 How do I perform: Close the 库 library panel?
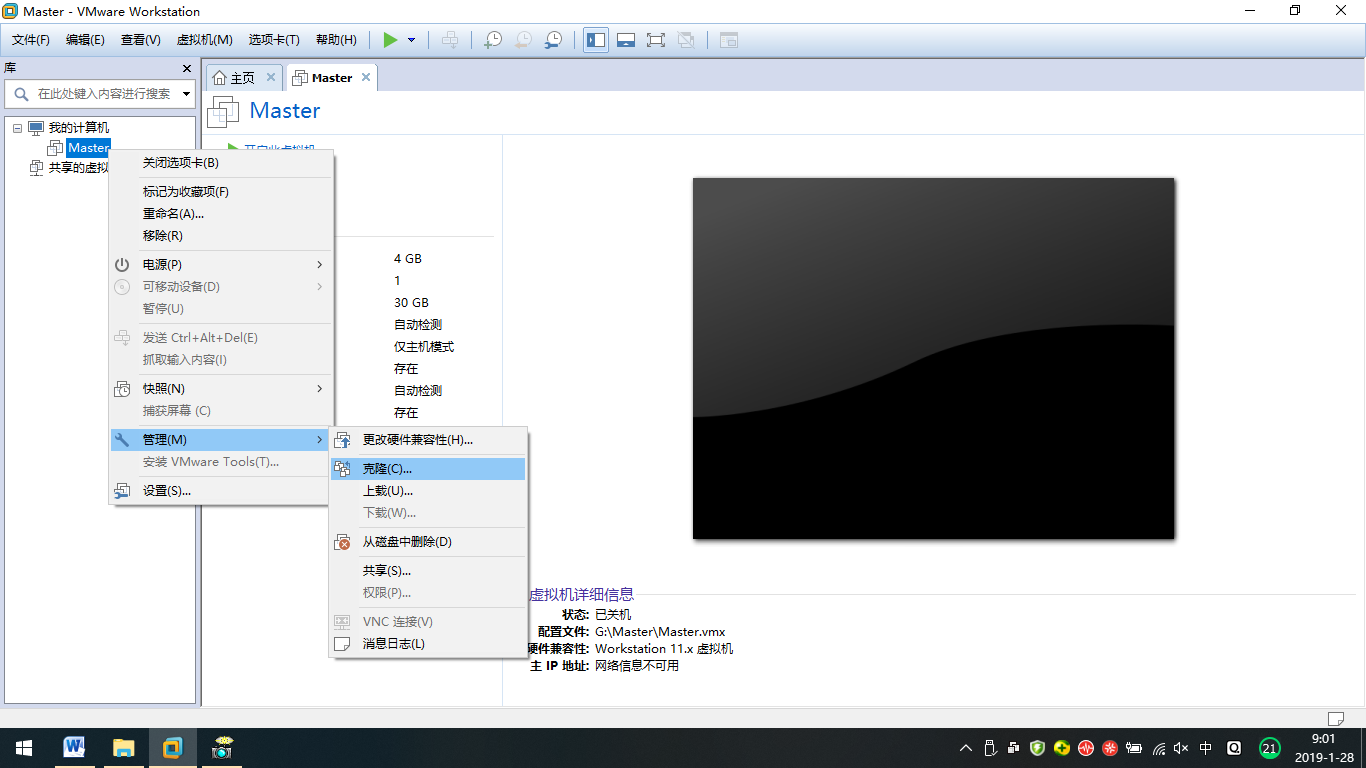coord(186,68)
